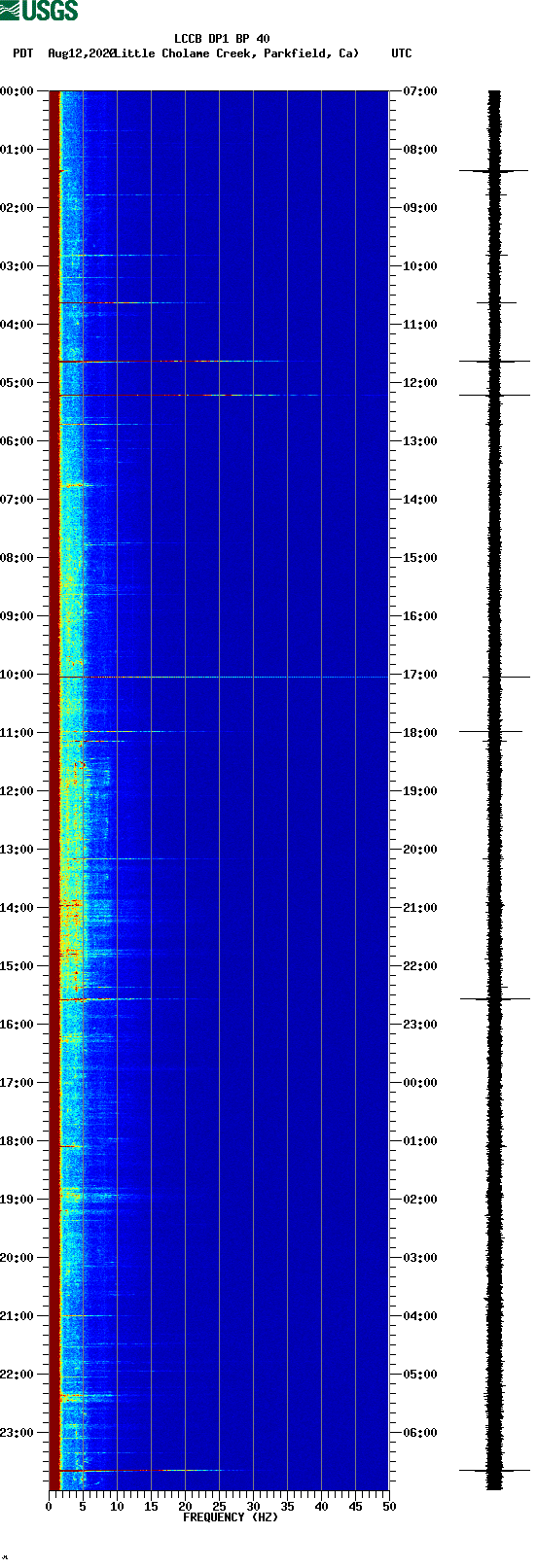Screen dimensions: 537x1568
Task: Click the '10:00' UTC time label
Action: [420, 266]
